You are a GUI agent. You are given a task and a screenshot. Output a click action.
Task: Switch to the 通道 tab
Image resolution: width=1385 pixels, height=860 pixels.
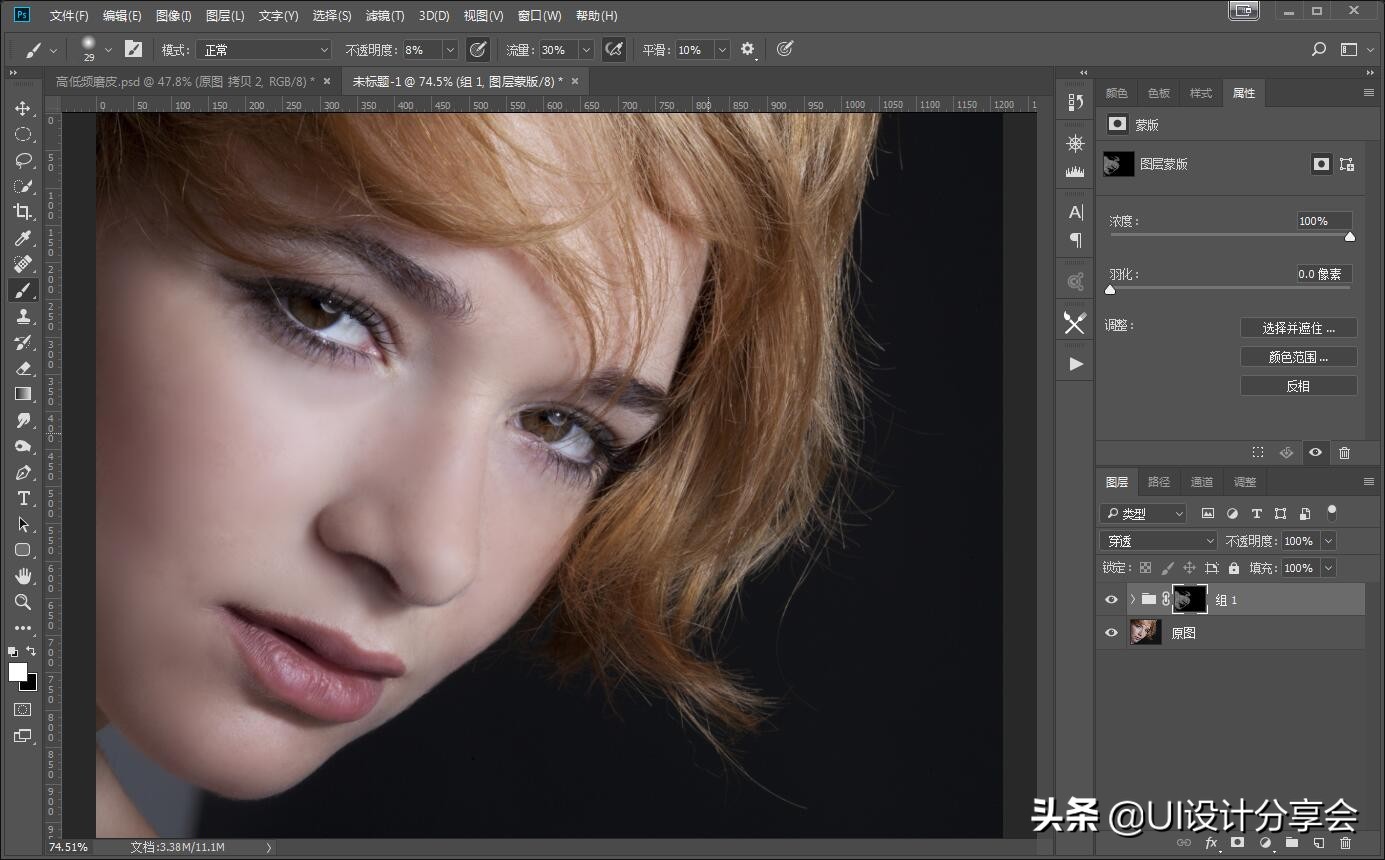[x=1202, y=482]
